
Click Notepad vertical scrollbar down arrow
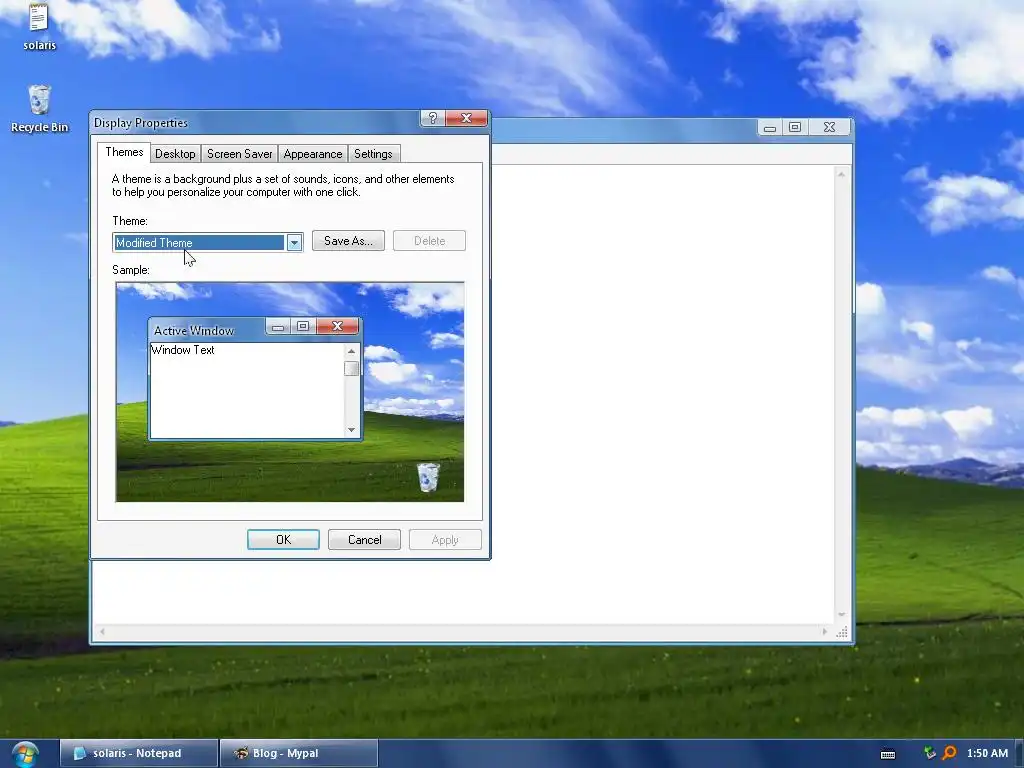[x=841, y=615]
